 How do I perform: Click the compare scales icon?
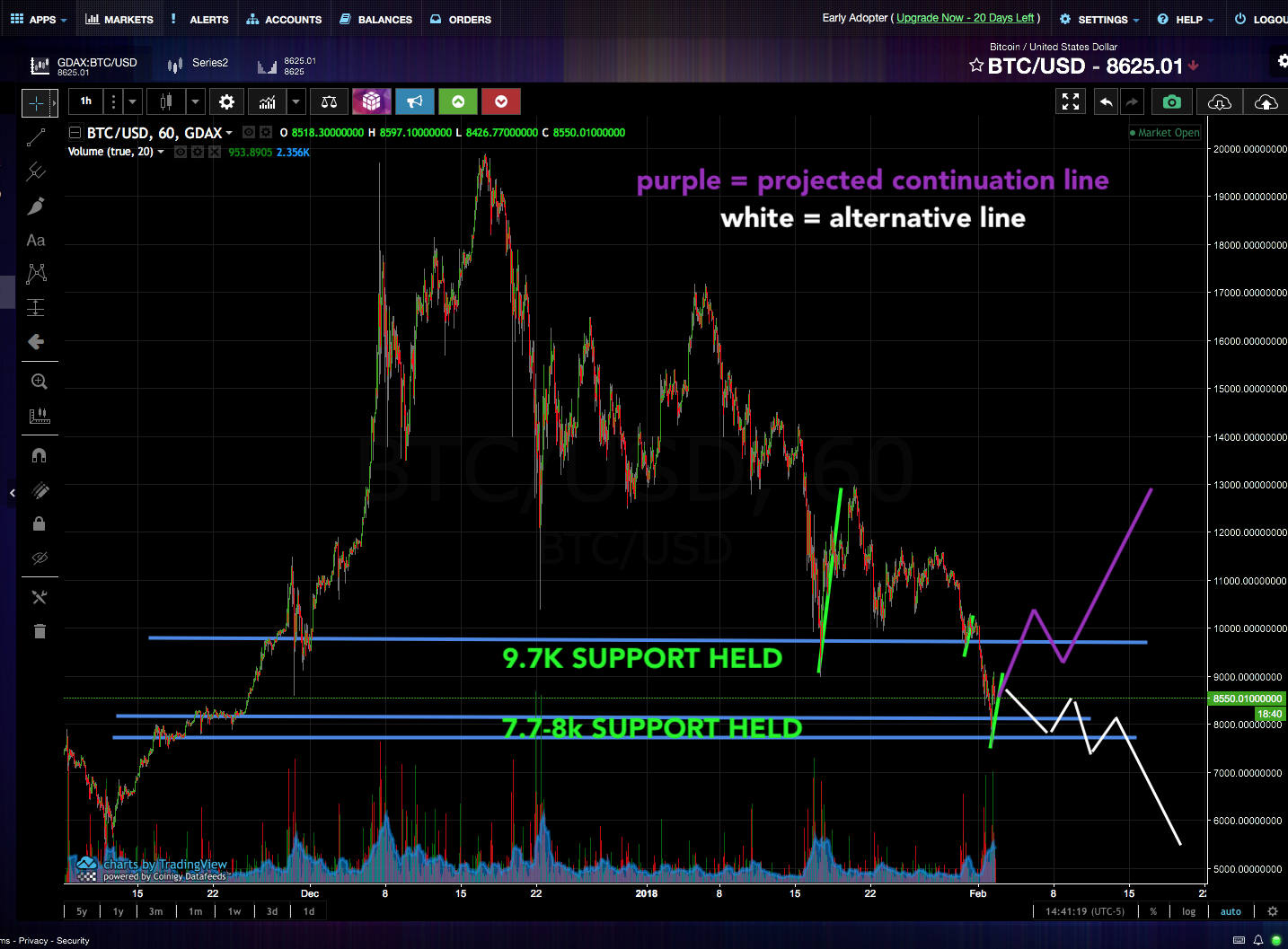pyautogui.click(x=329, y=102)
